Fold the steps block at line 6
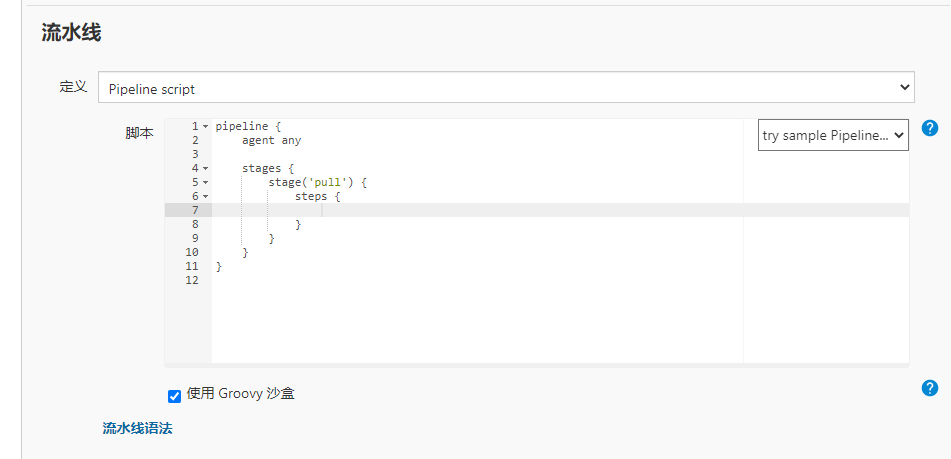 (205, 197)
